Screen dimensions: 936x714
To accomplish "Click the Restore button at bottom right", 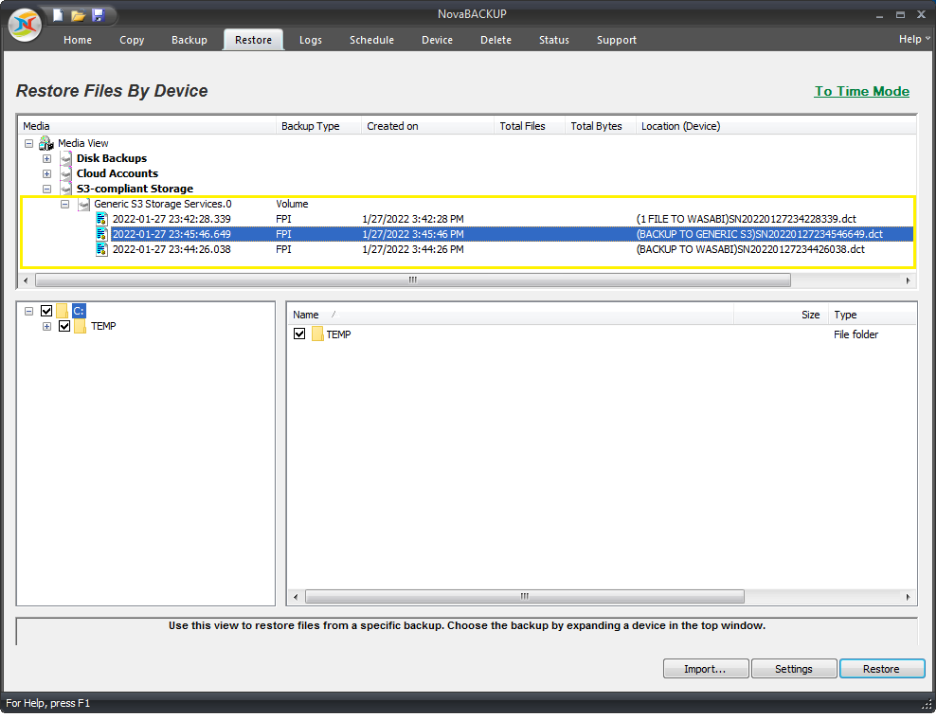I will coord(881,669).
